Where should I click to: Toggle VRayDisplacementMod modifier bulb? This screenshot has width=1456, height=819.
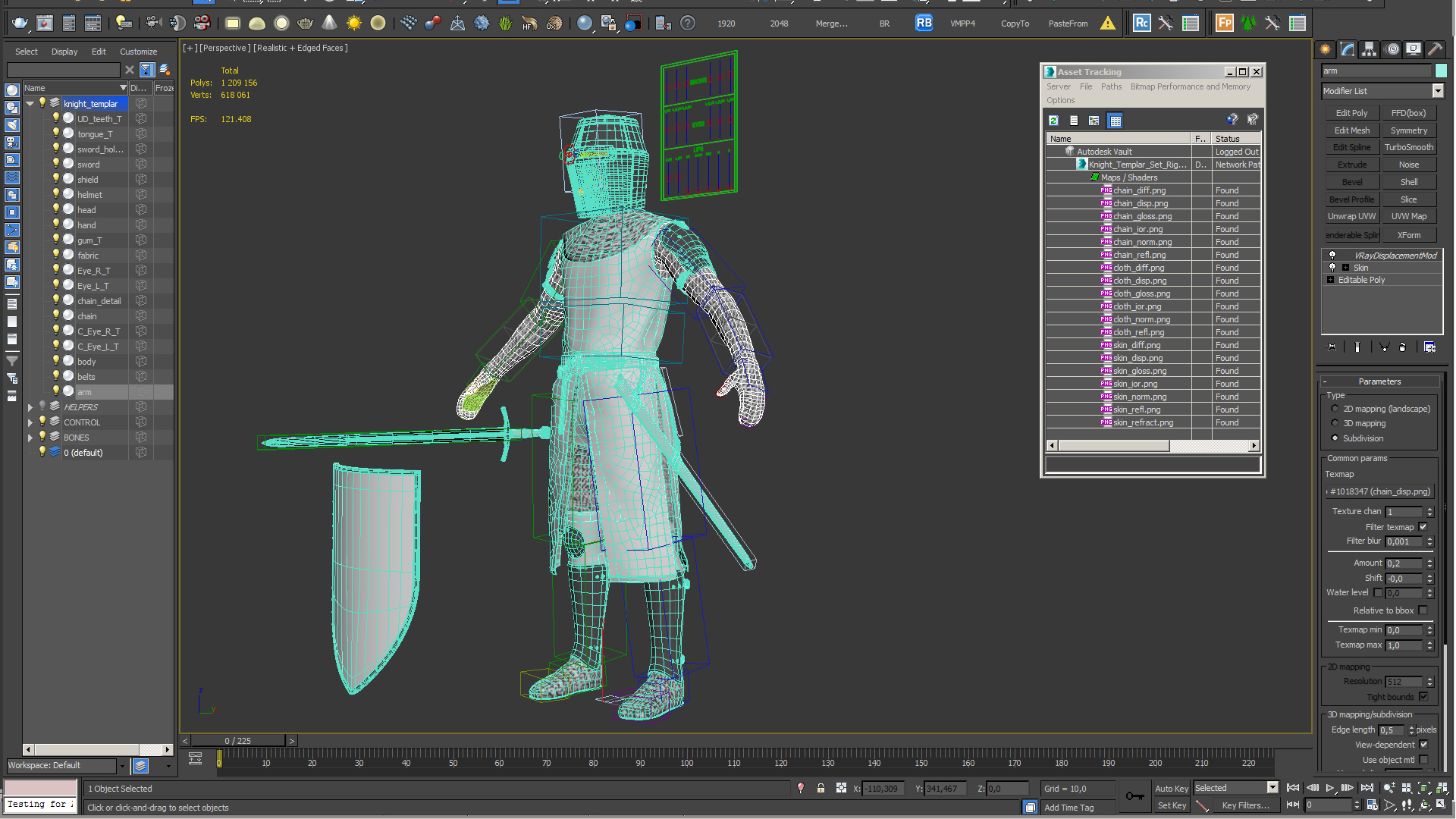click(1332, 256)
